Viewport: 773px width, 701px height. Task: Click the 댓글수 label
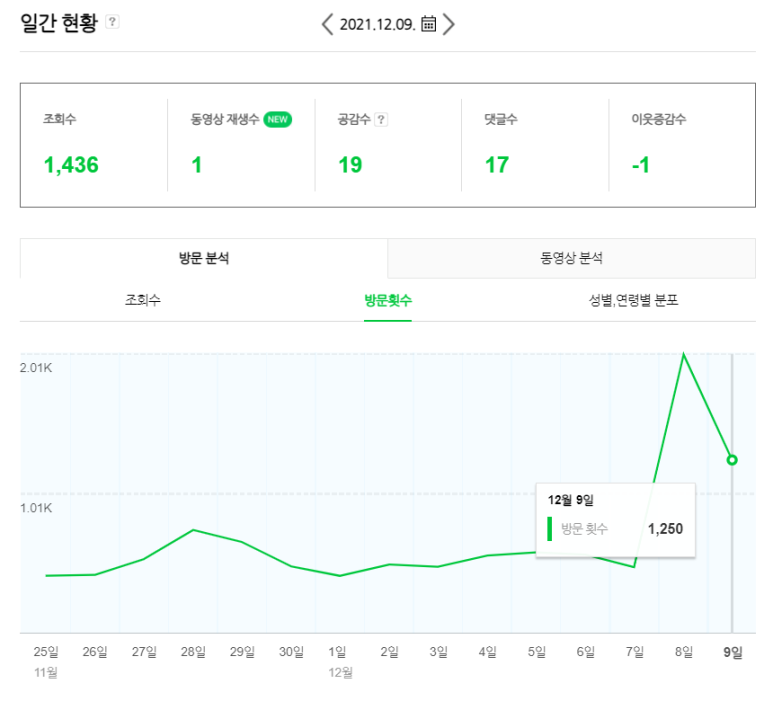point(501,119)
